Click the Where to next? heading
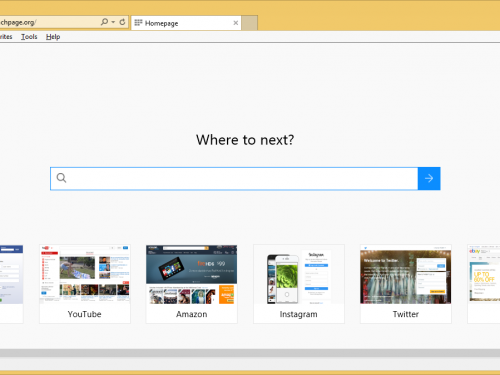The width and height of the screenshot is (500, 375). pos(245,140)
